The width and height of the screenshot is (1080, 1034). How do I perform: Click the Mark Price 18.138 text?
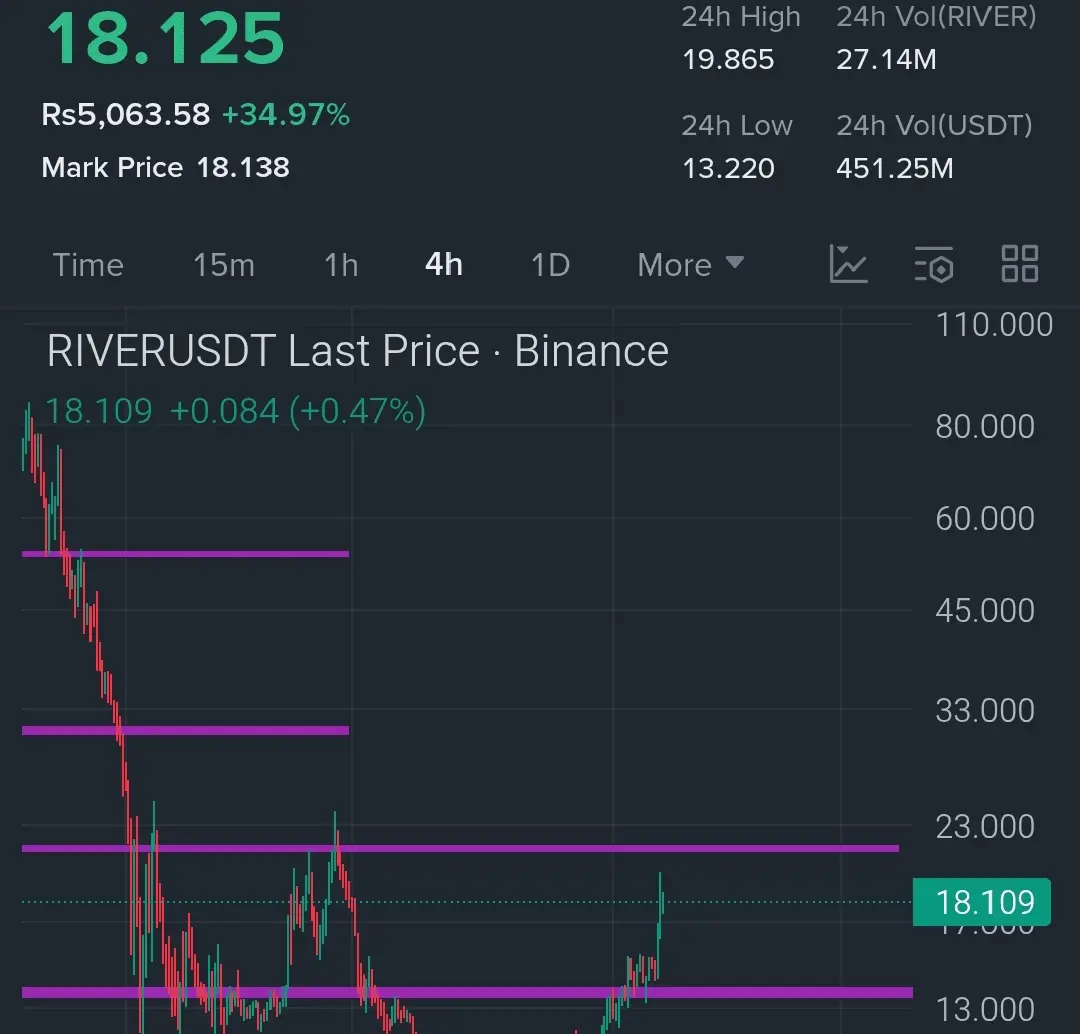[165, 167]
